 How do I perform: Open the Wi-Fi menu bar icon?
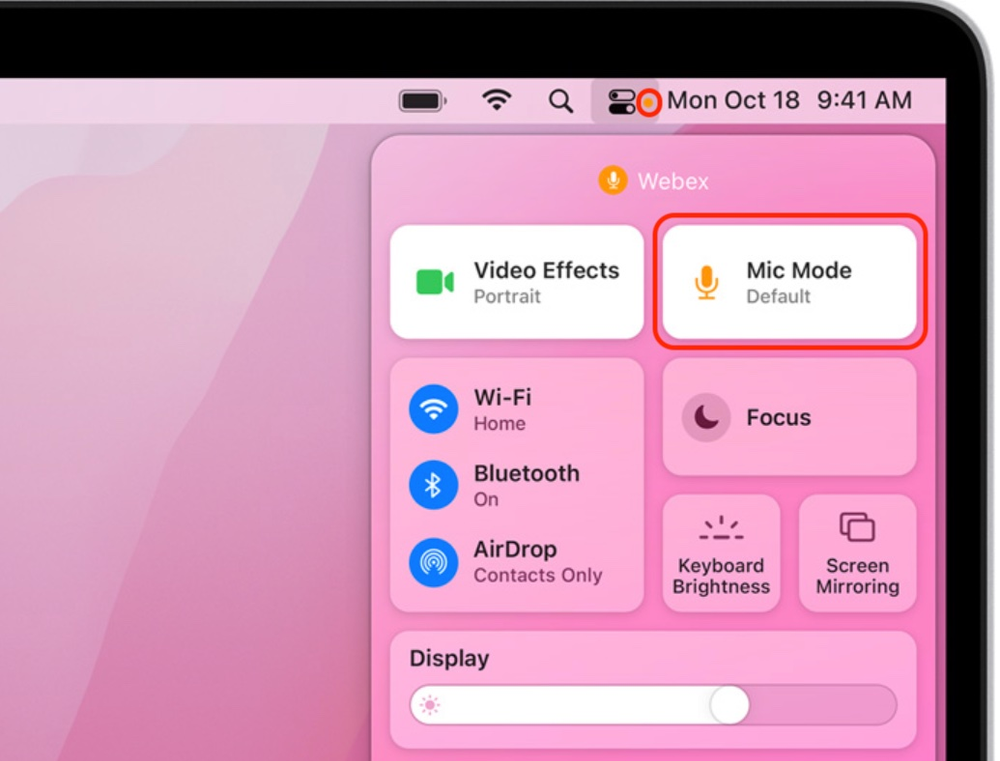click(497, 100)
